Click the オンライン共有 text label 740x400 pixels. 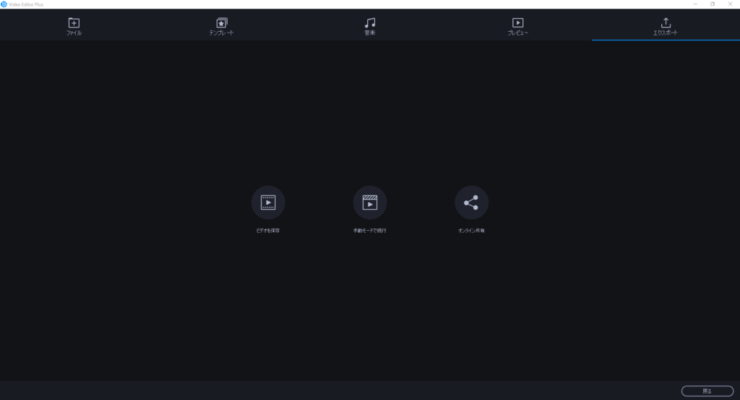click(471, 231)
